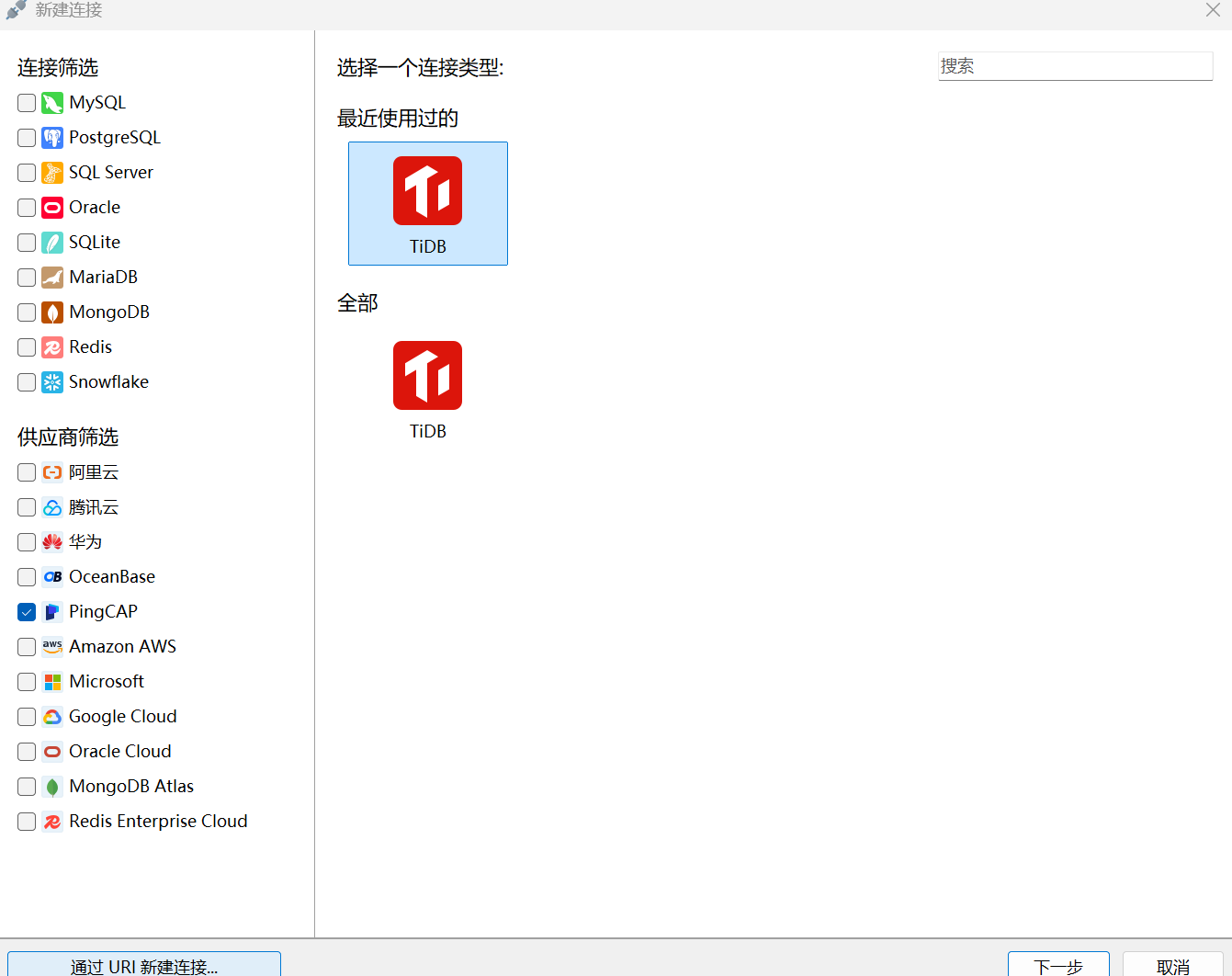Click the PostgreSQL elephant icon

tap(52, 138)
